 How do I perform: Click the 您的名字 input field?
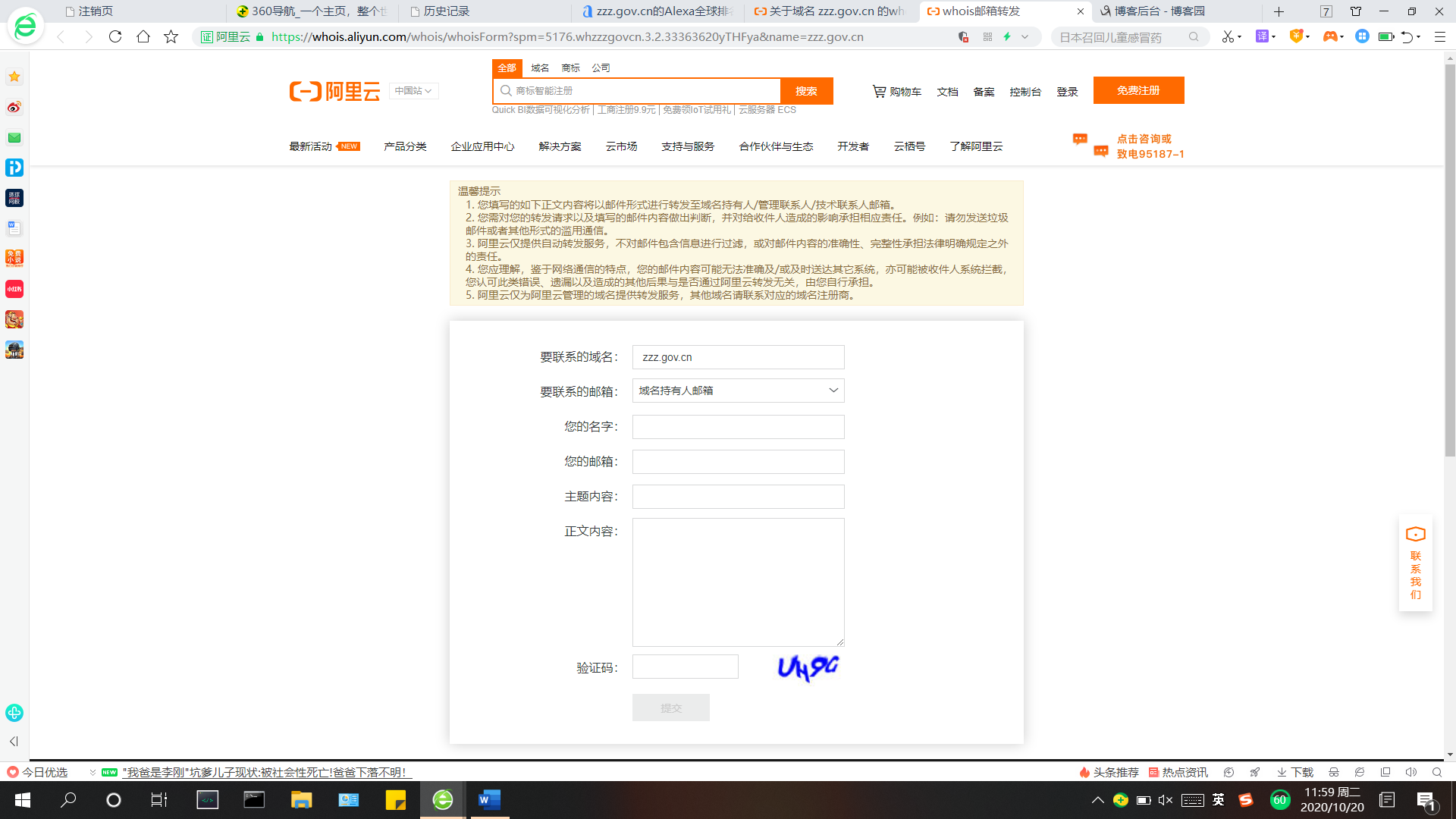[738, 427]
